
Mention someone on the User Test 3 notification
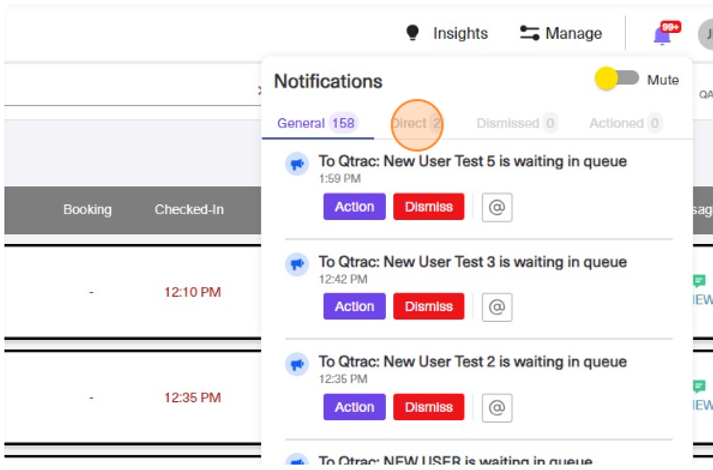[x=497, y=307]
